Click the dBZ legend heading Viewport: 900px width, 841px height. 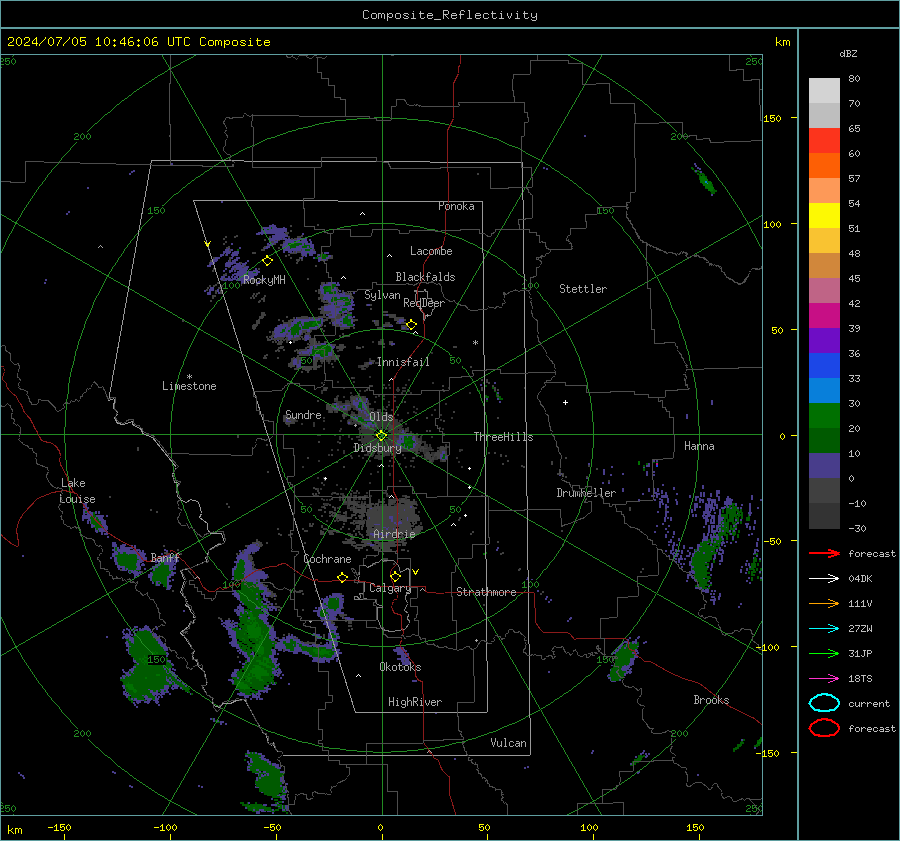click(848, 54)
